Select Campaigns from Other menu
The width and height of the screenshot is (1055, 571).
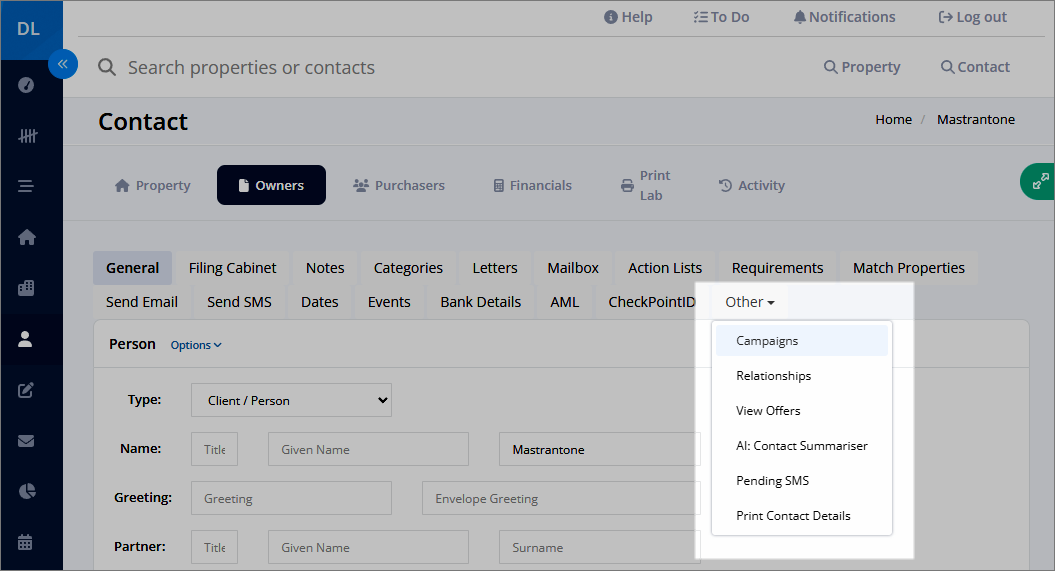[802, 340]
